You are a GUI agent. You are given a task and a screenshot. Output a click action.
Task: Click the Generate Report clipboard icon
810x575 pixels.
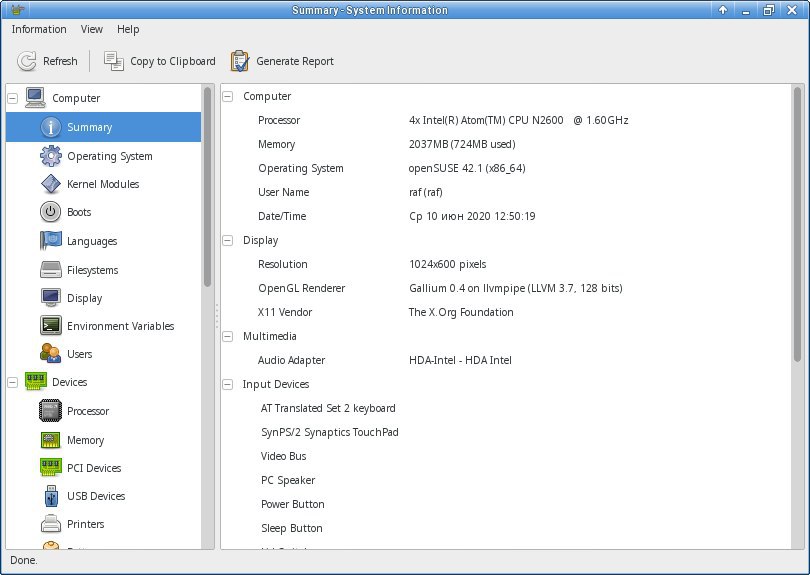click(x=240, y=61)
